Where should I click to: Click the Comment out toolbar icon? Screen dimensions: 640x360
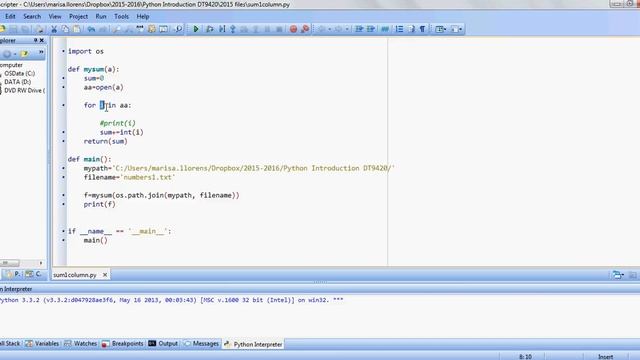point(385,29)
